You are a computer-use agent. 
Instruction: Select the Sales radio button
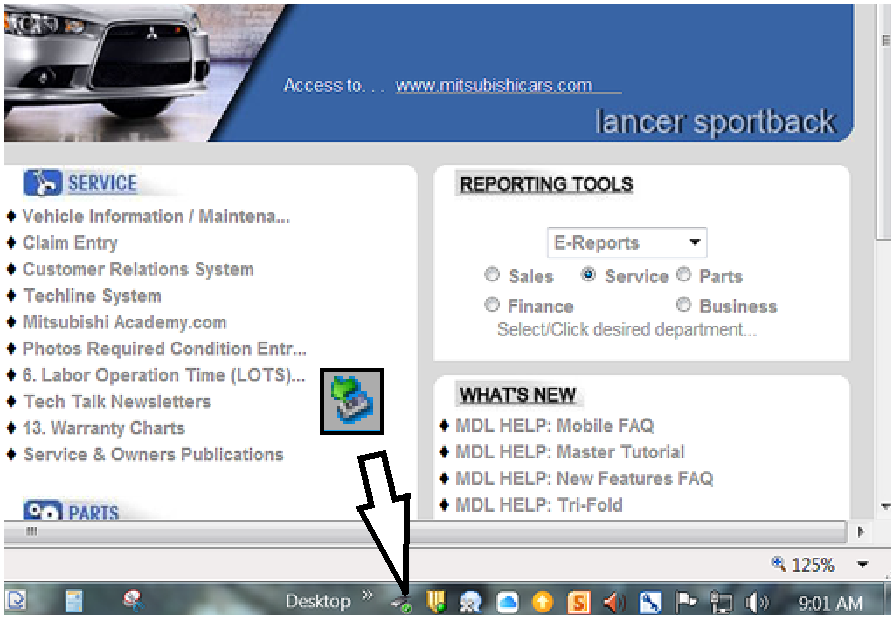[x=492, y=275]
